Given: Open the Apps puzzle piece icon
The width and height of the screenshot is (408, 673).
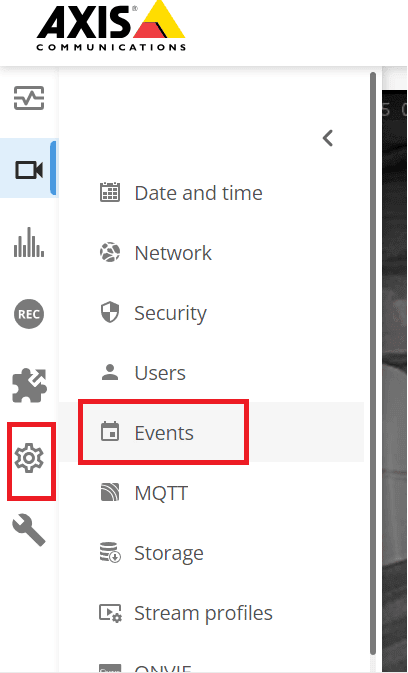Looking at the screenshot, I should pos(29,385).
